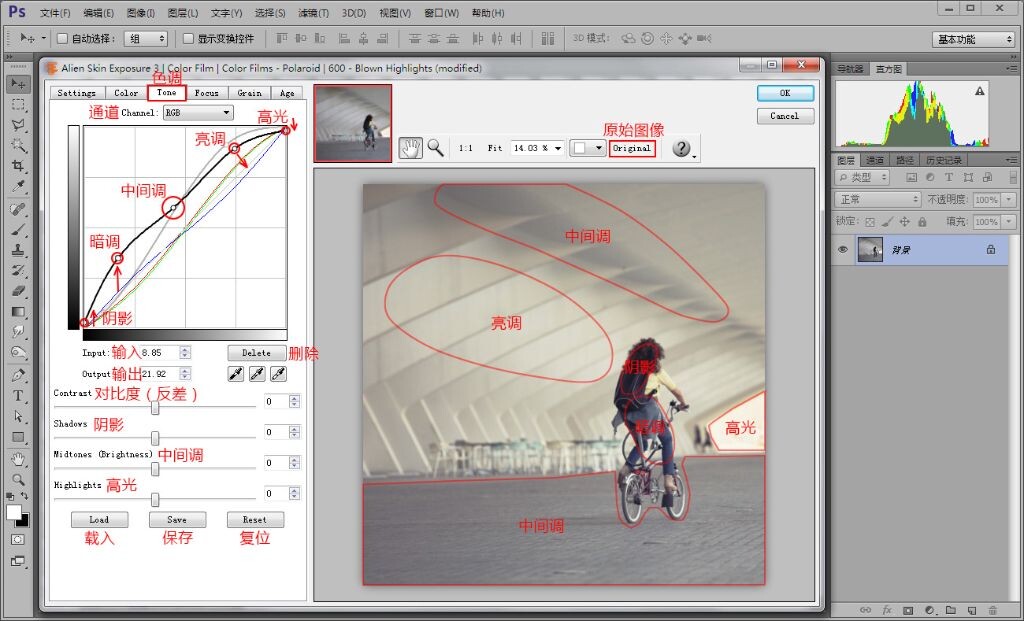Toggle Quick Mask mode icon
The width and height of the screenshot is (1024, 621).
pyautogui.click(x=18, y=539)
